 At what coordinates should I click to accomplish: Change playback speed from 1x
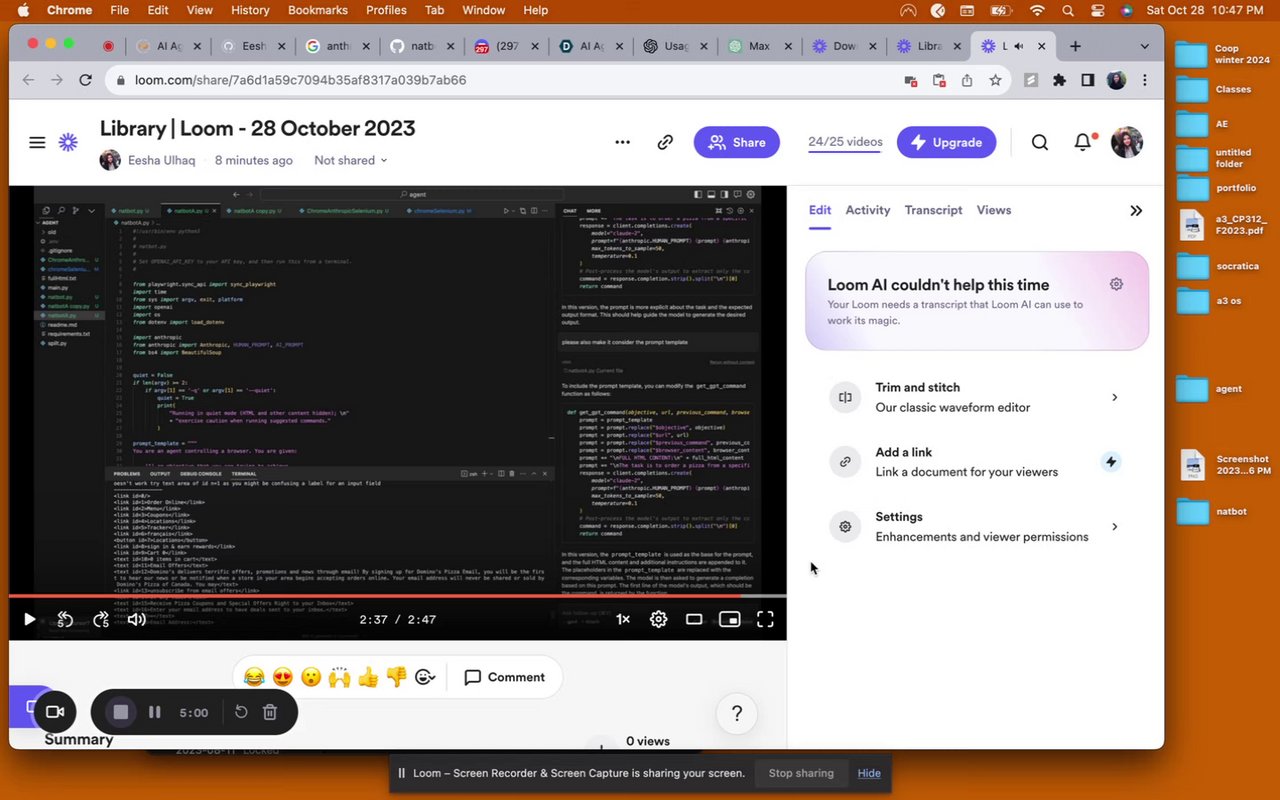622,619
